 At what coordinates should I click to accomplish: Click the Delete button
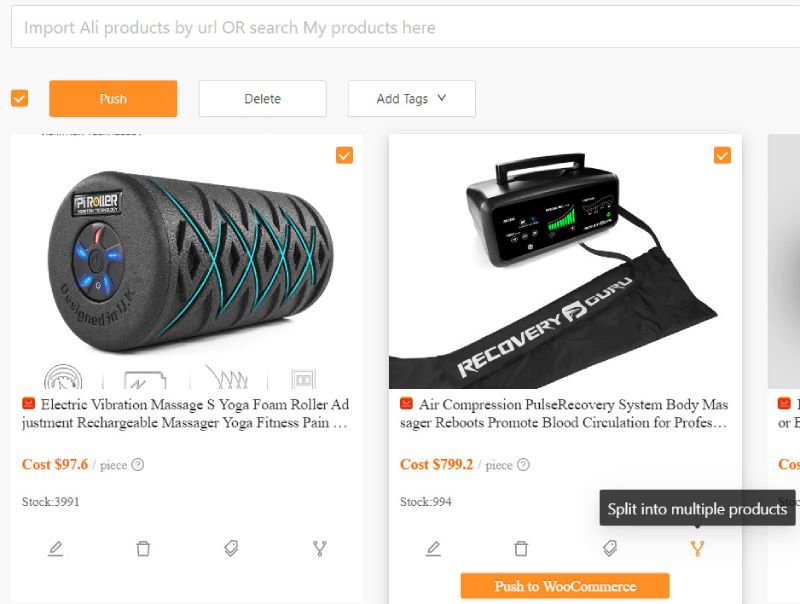click(262, 98)
